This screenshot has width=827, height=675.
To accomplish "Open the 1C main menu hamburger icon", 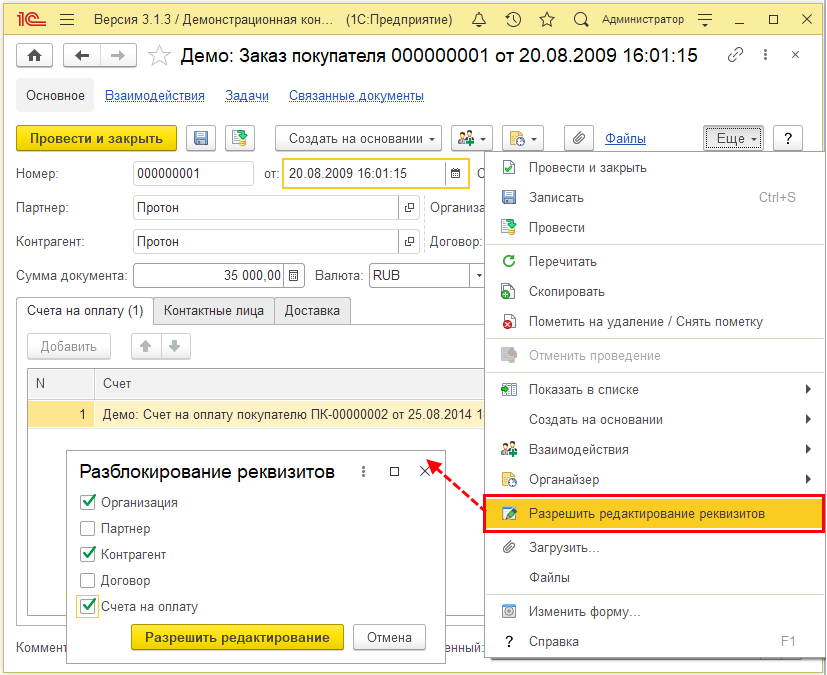I will tap(67, 20).
